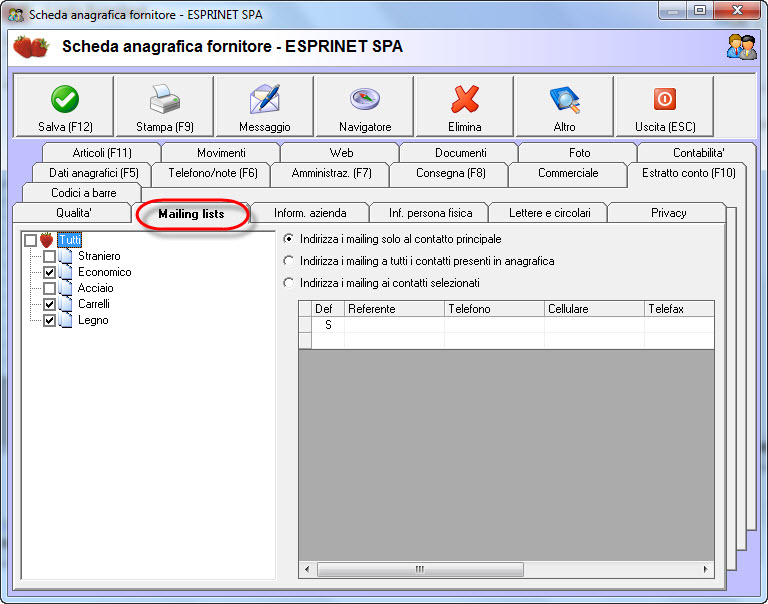
Task: Click the Referente column header
Action: [394, 309]
